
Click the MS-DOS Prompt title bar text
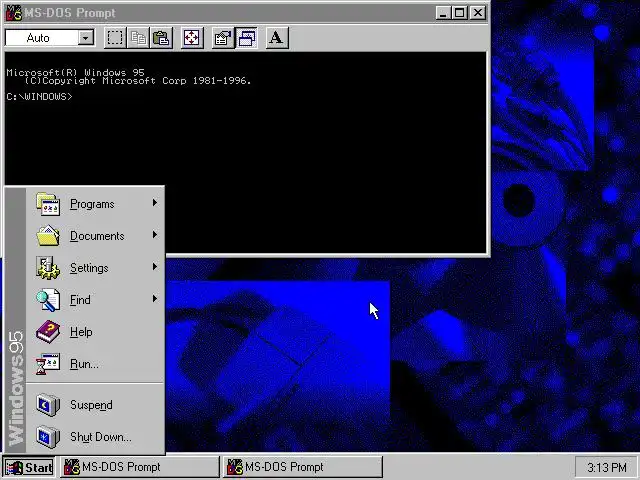70,13
